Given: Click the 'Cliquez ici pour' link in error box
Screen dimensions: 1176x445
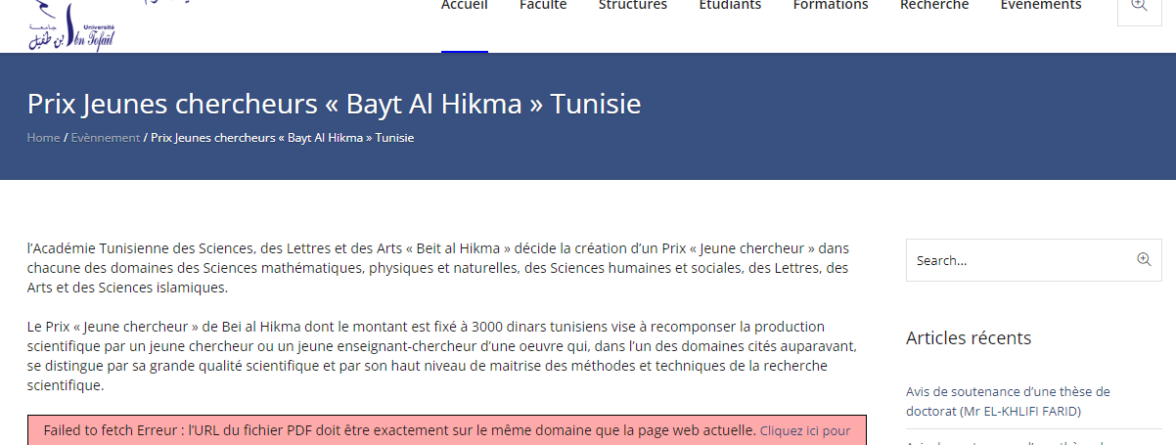Looking at the screenshot, I should click(805, 431).
